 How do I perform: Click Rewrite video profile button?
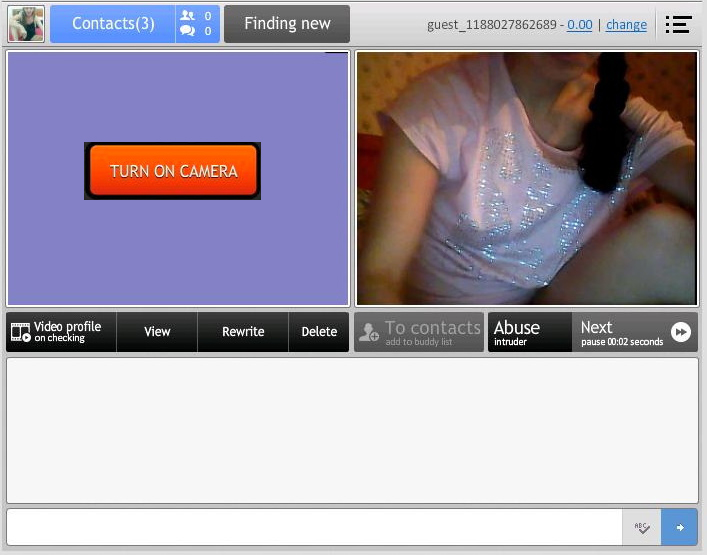243,332
